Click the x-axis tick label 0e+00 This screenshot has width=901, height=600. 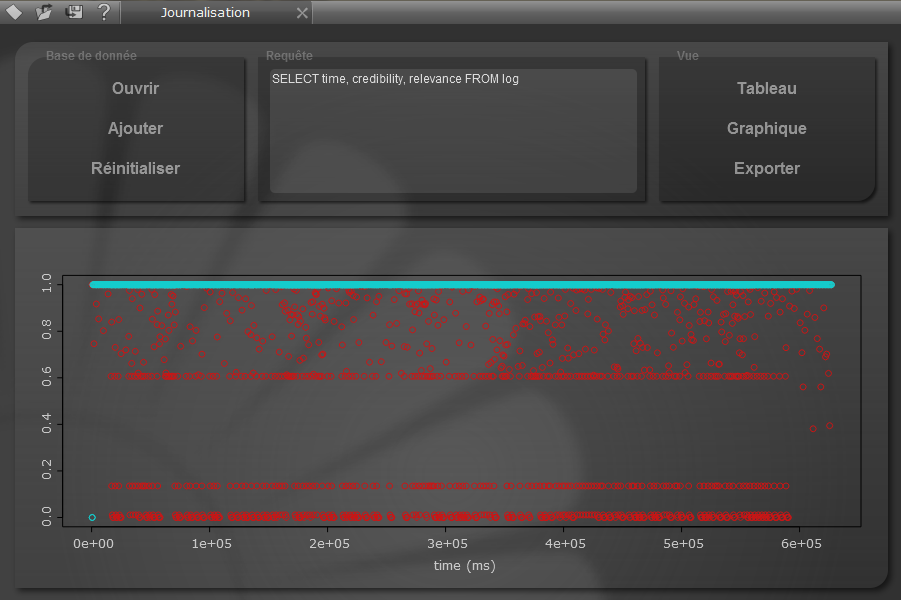[94, 544]
